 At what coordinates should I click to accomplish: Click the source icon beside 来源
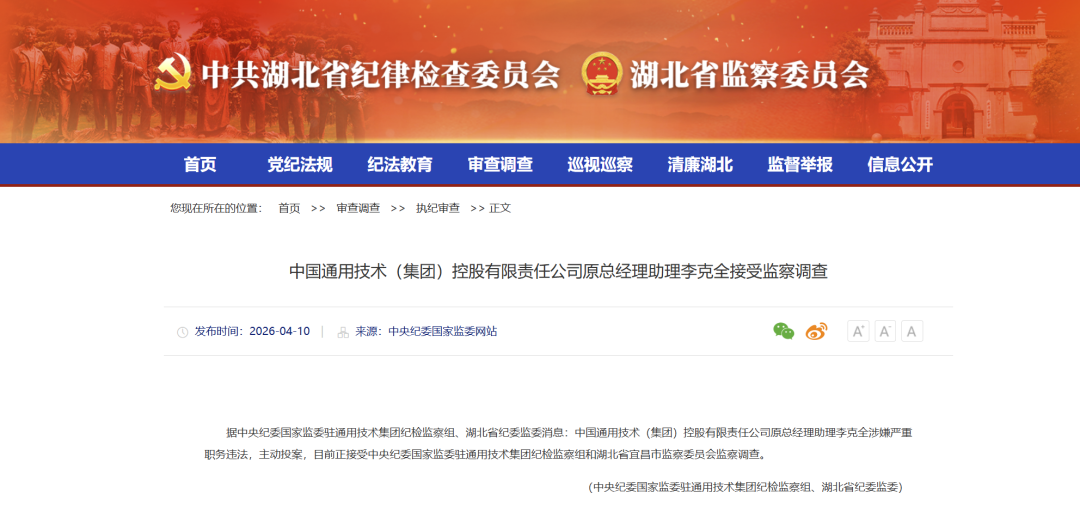click(343, 332)
